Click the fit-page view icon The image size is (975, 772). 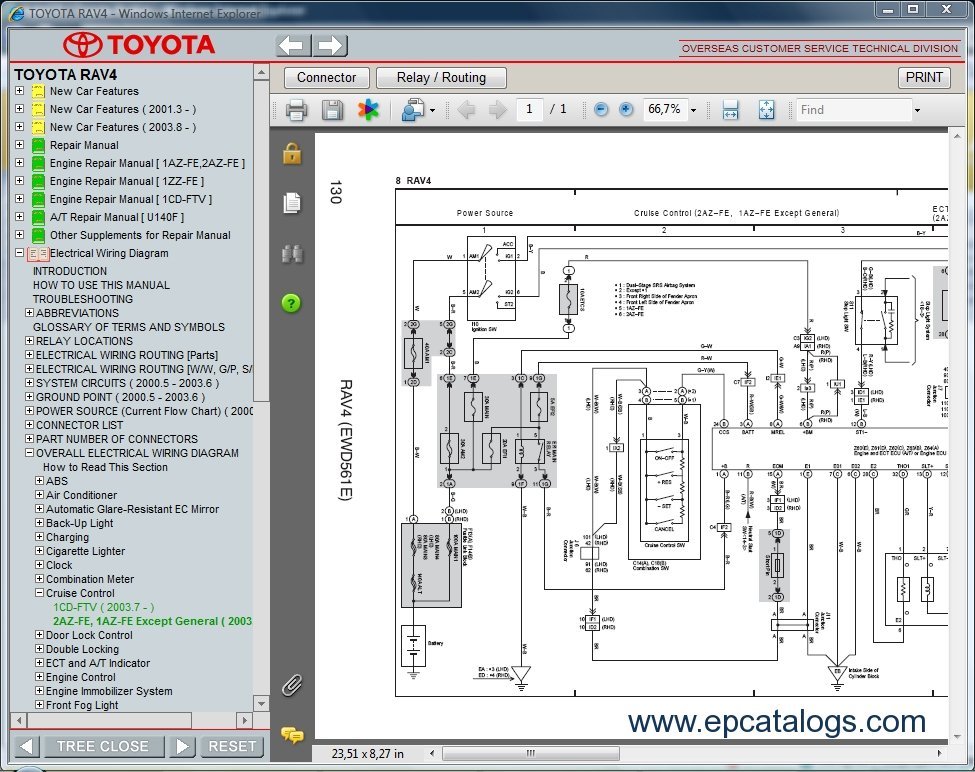[x=766, y=110]
